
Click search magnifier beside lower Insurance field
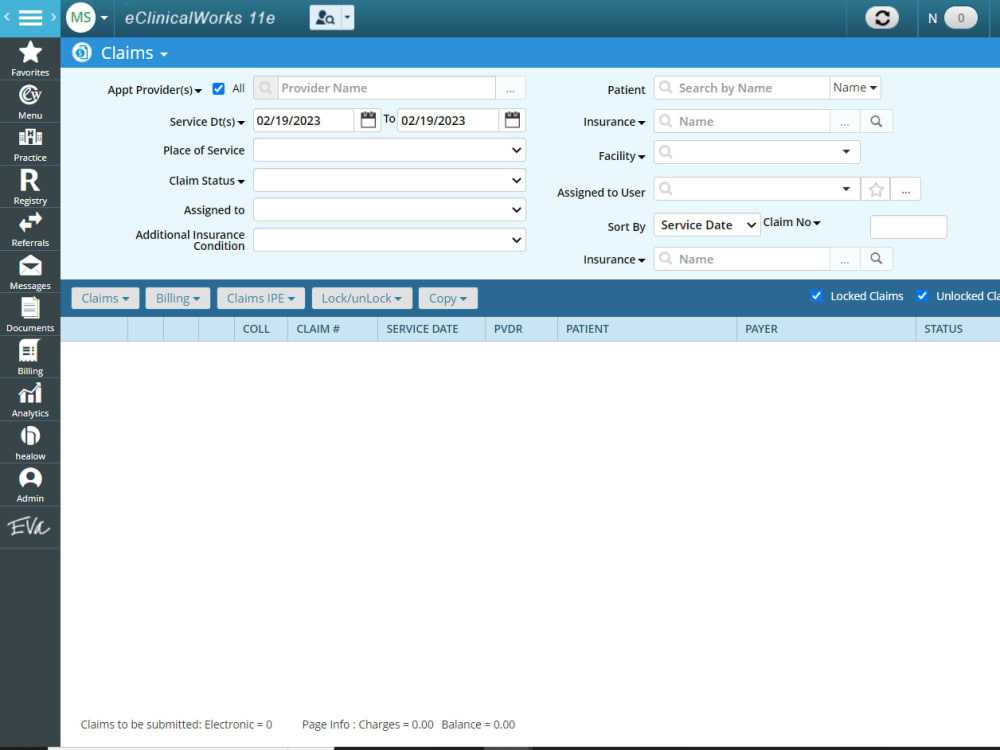pos(876,258)
